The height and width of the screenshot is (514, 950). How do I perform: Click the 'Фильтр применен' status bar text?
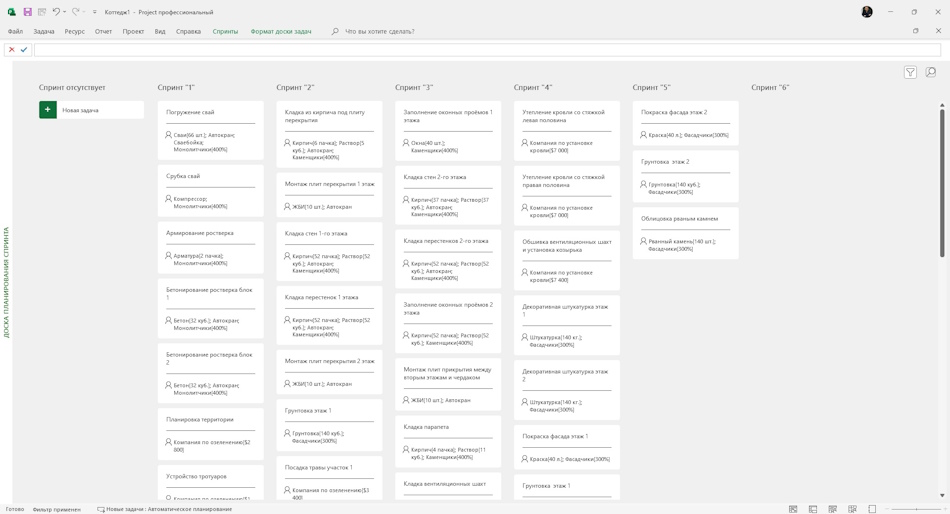[56, 509]
